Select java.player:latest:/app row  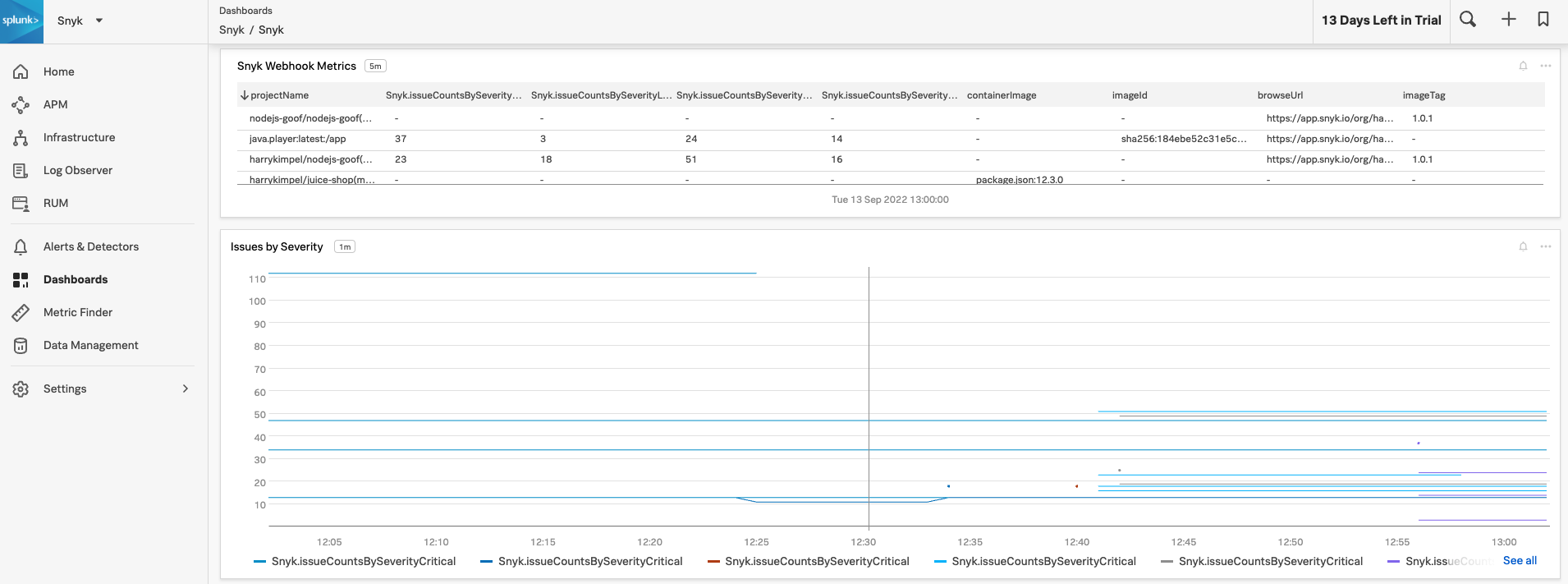pyautogui.click(x=891, y=139)
